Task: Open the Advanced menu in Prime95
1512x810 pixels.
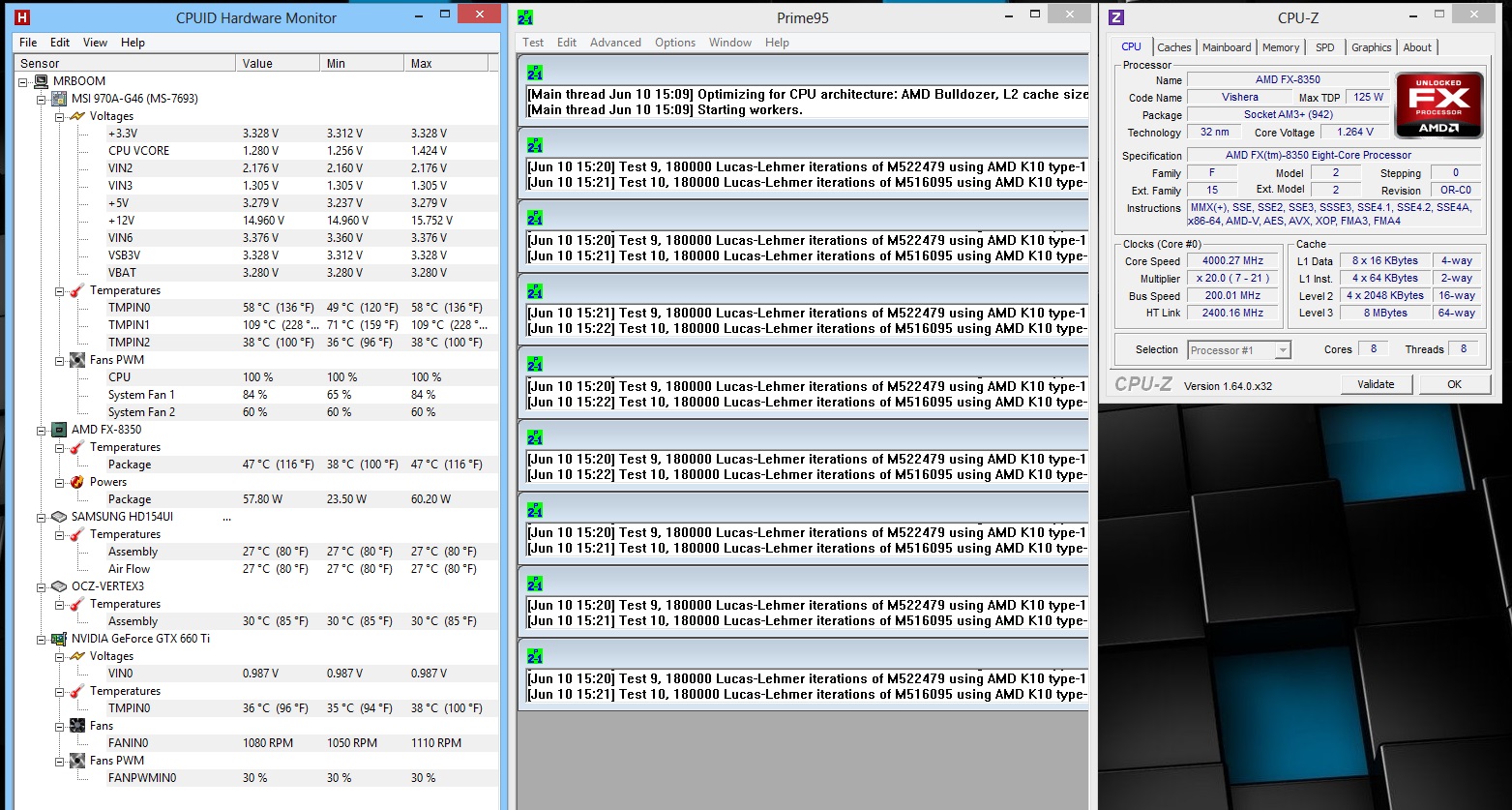Action: coord(615,43)
